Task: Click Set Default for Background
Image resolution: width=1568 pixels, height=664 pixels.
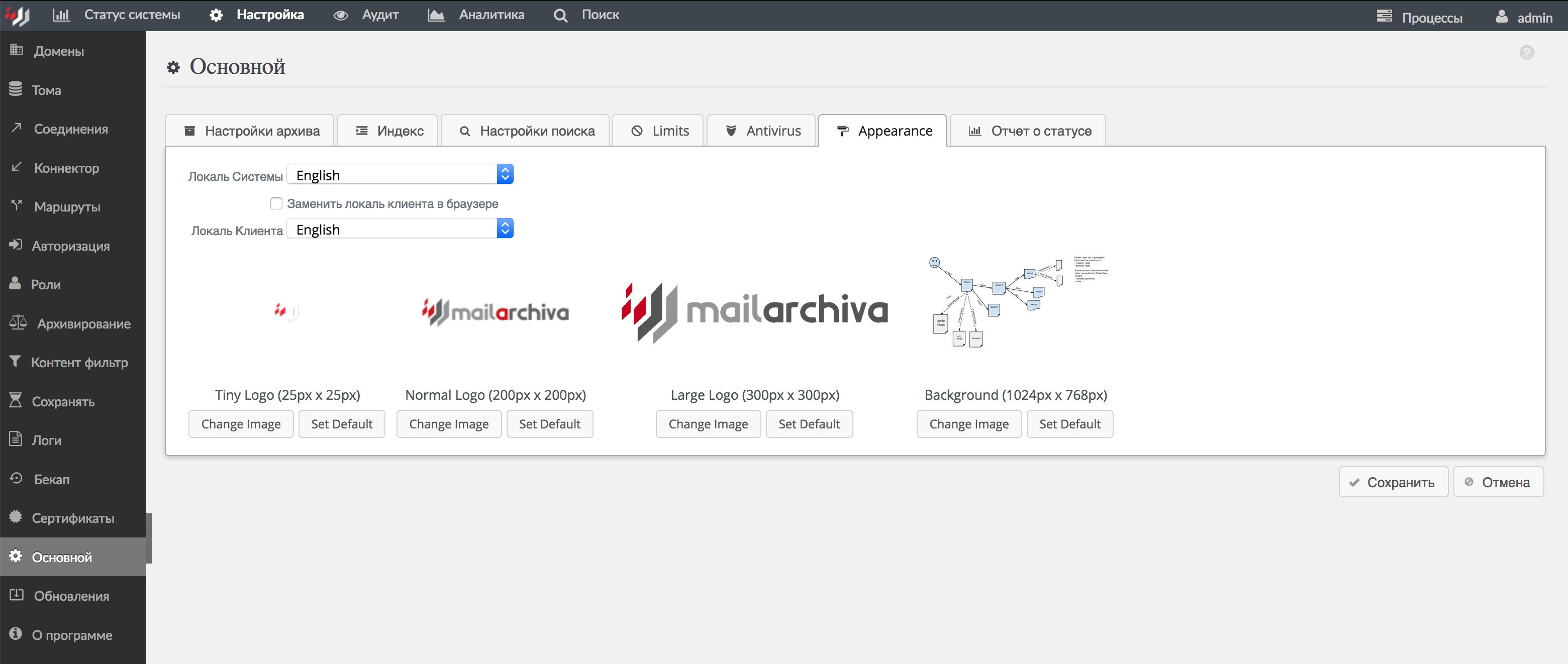Action: [x=1069, y=423]
